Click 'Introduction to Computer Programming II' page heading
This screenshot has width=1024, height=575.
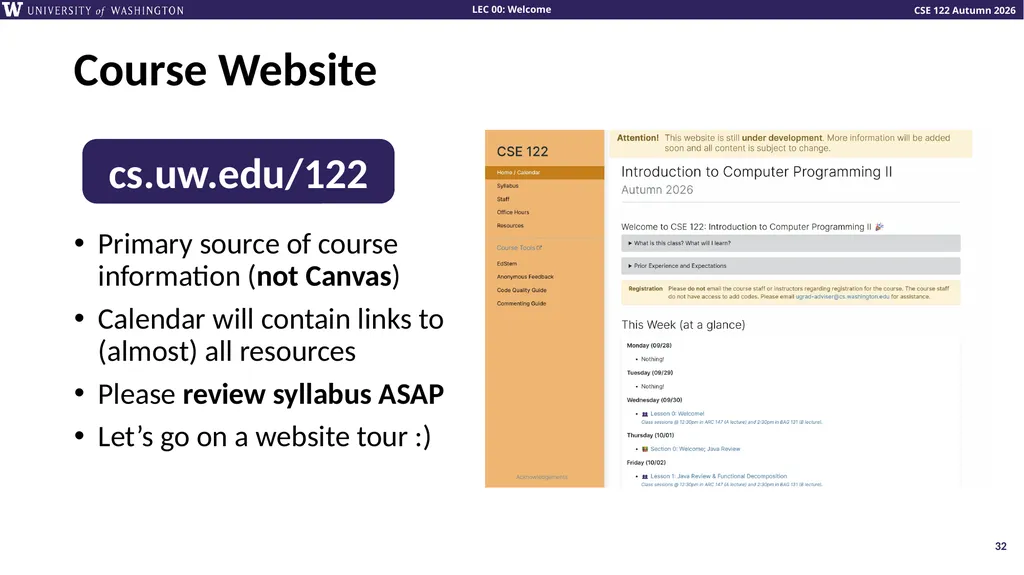[x=756, y=172]
